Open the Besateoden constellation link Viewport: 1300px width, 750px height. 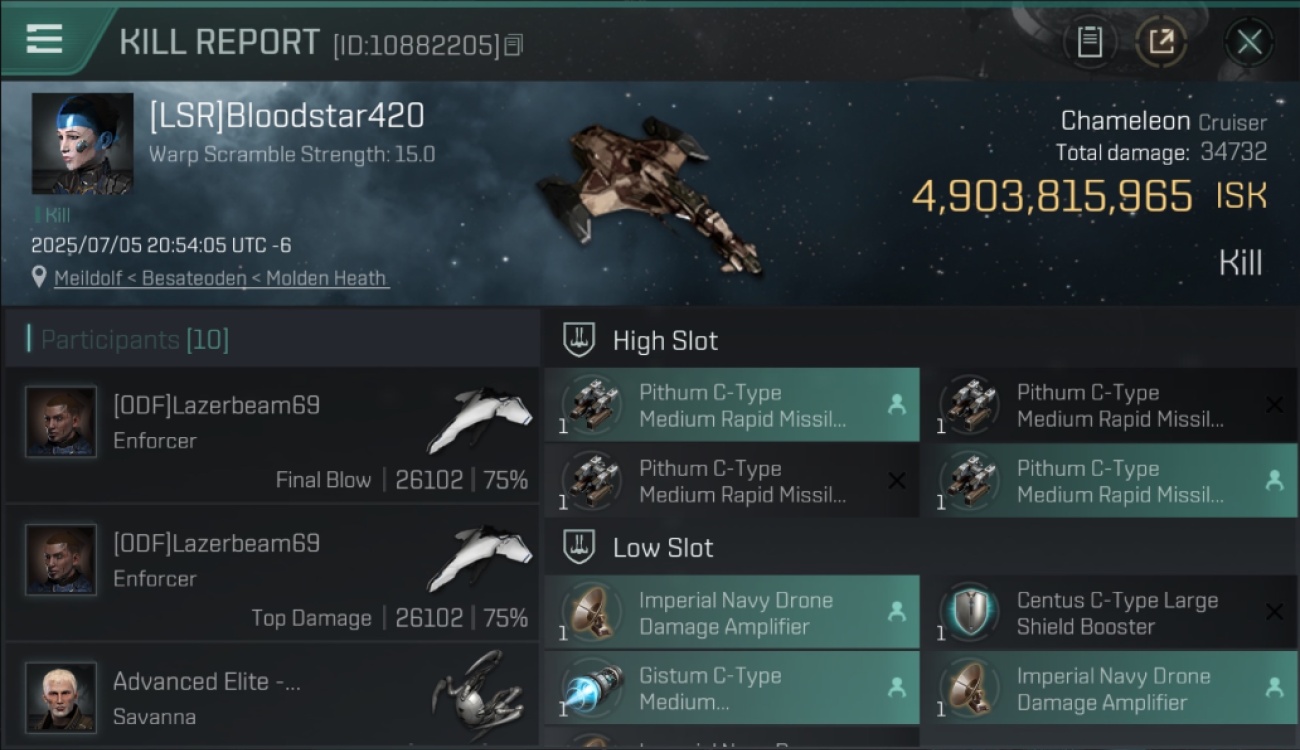click(194, 278)
